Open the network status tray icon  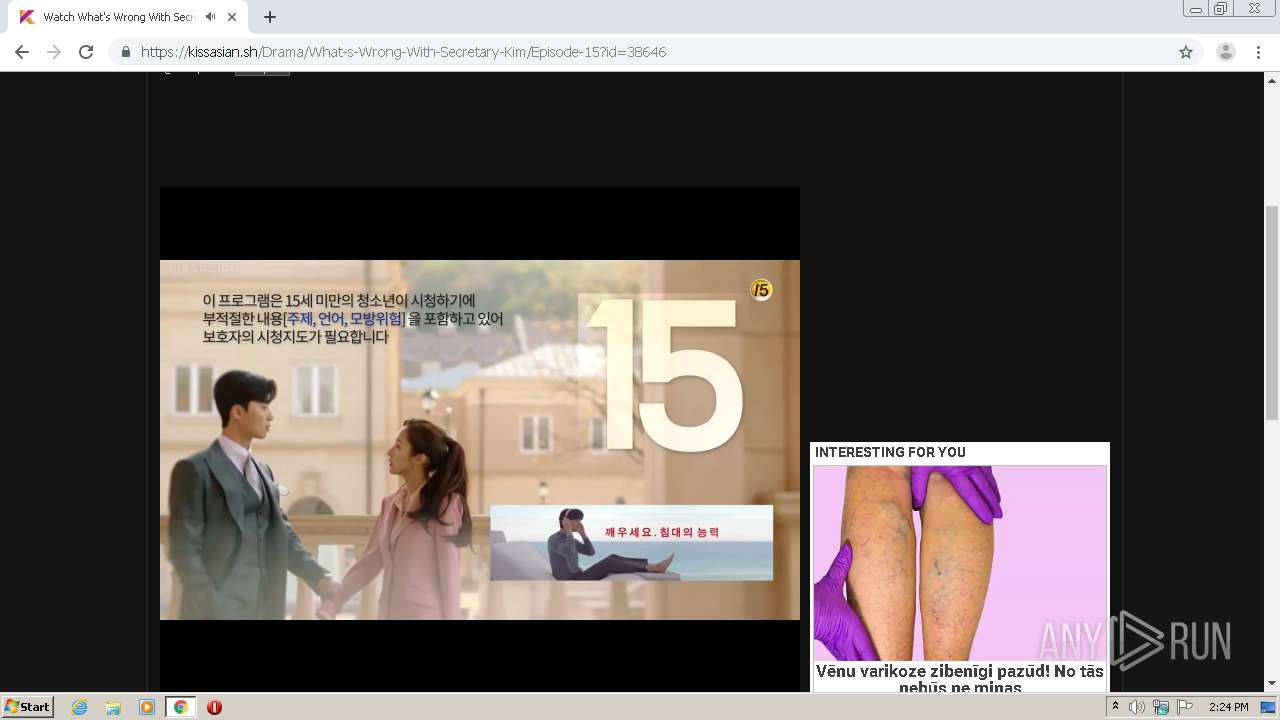click(1161, 707)
